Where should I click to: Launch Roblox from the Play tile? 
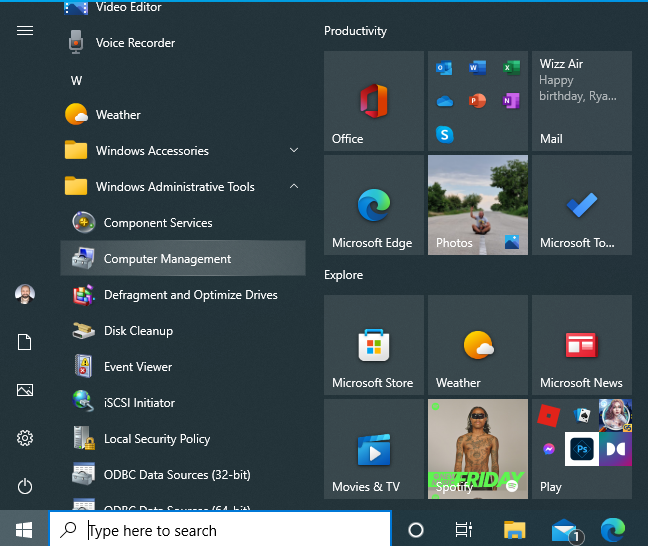(548, 415)
